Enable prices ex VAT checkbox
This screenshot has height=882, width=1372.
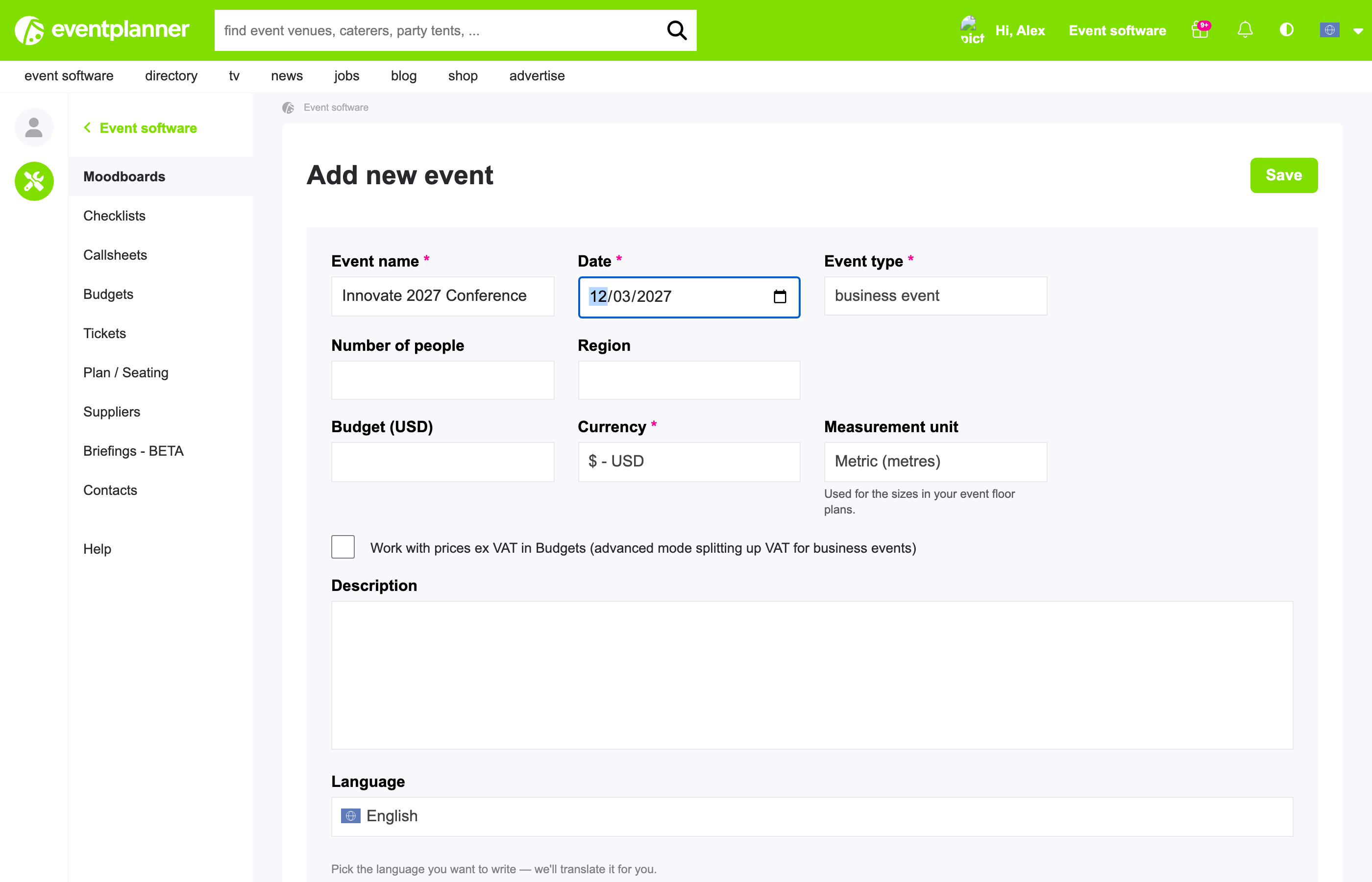343,547
